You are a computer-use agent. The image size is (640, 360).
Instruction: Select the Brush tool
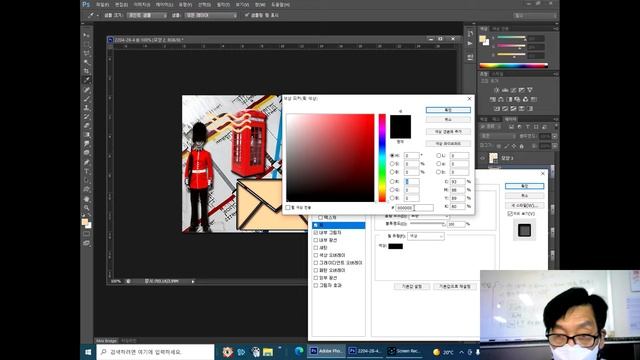click(87, 99)
